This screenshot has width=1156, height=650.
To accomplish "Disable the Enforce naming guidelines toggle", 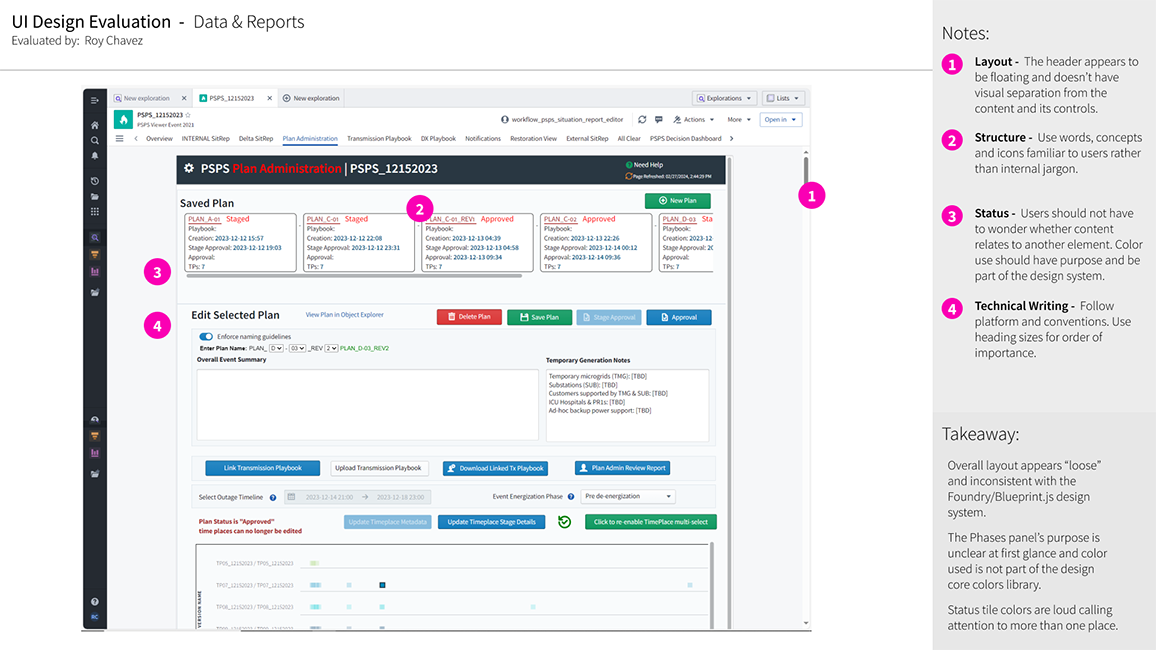I will pos(205,338).
